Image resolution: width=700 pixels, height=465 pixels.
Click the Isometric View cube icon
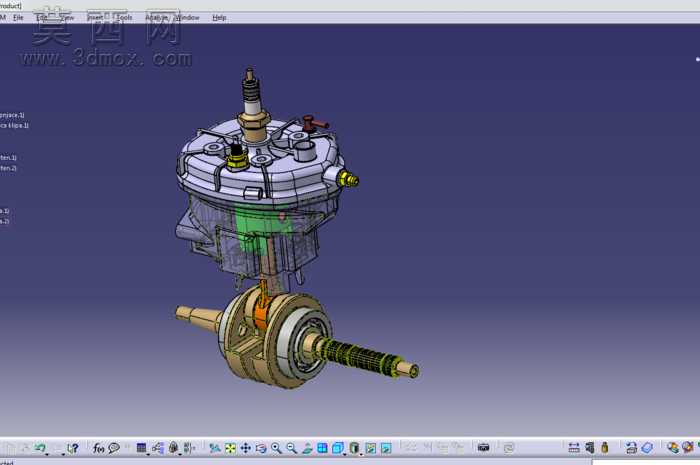pos(338,448)
